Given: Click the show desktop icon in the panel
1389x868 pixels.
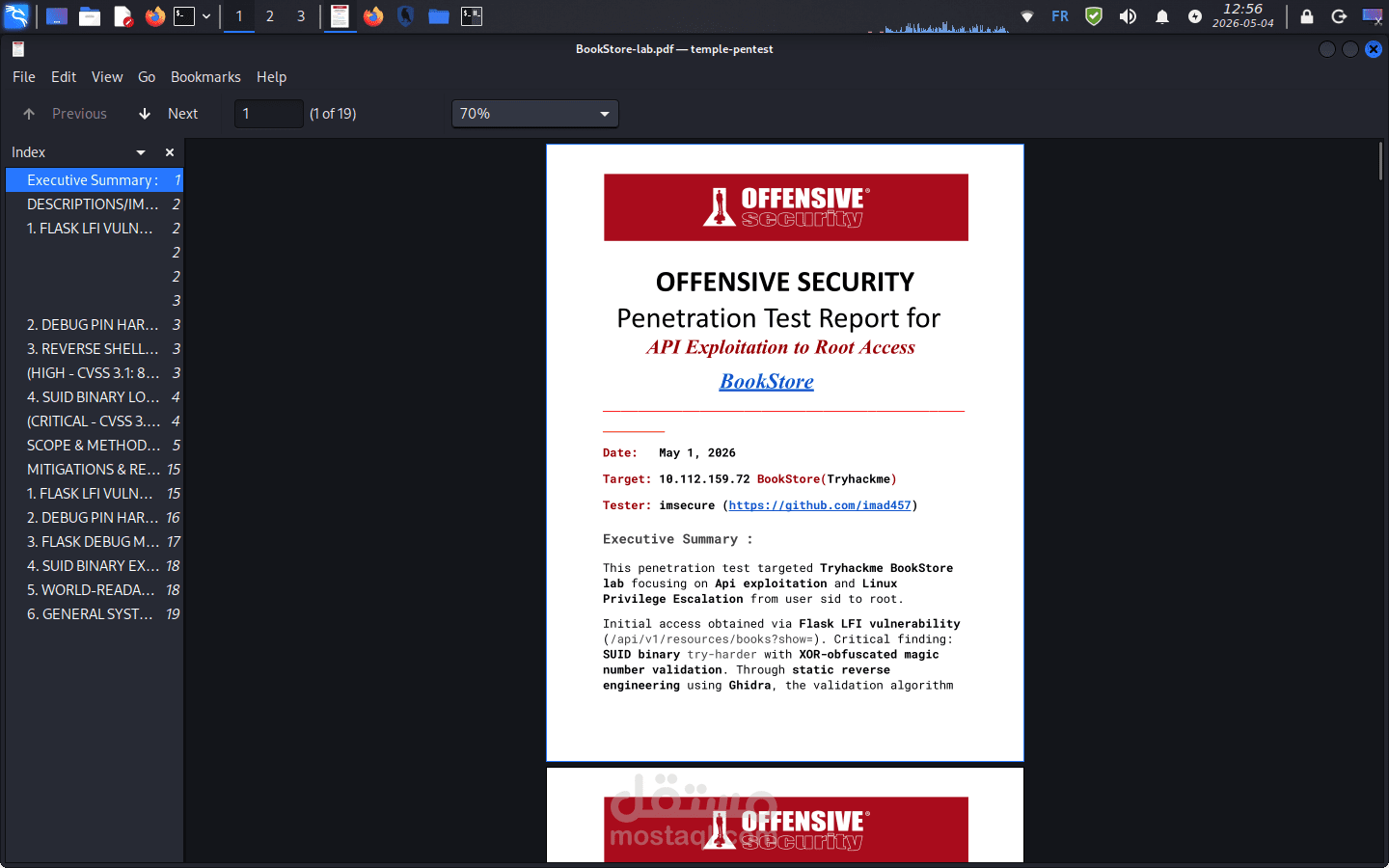Looking at the screenshot, I should (57, 16).
